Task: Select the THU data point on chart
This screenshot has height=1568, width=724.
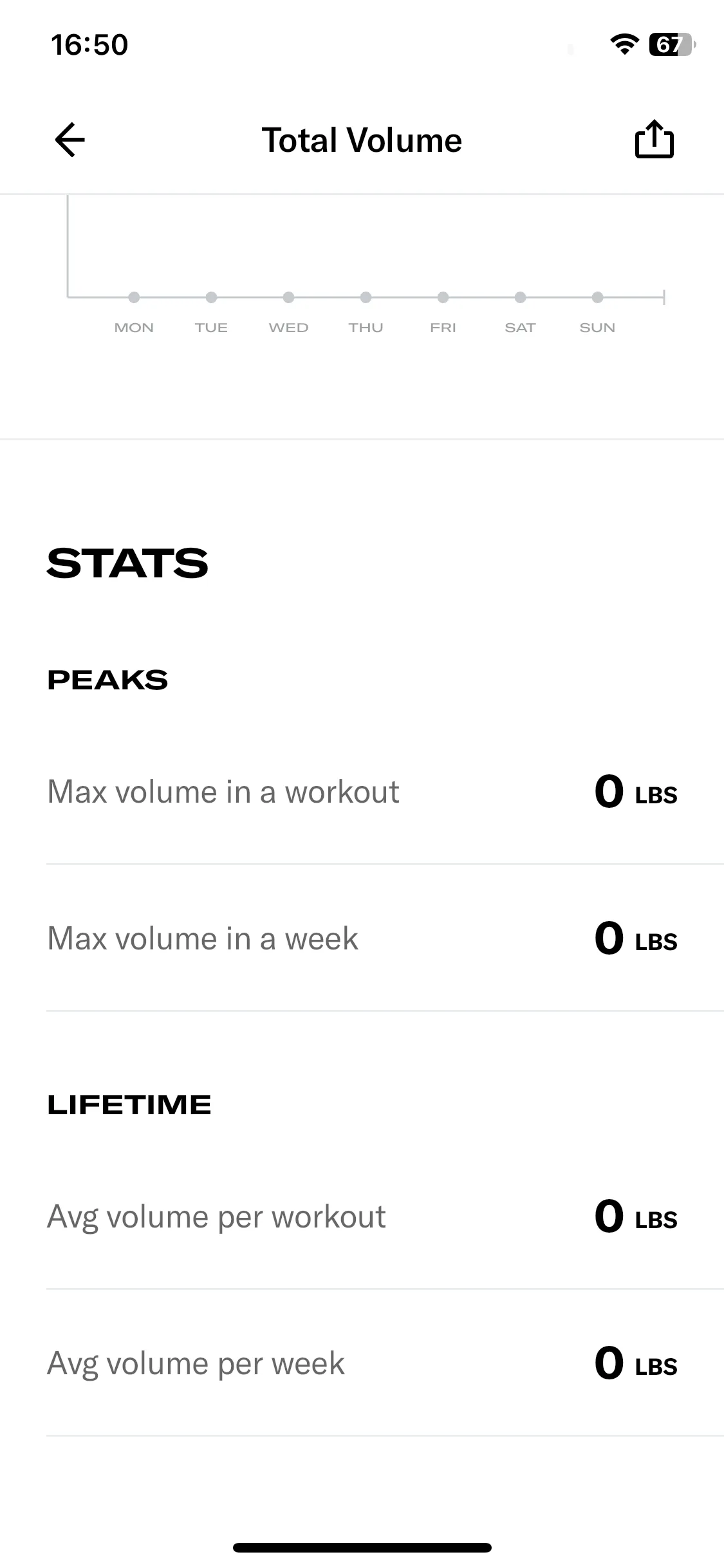Action: (x=366, y=297)
